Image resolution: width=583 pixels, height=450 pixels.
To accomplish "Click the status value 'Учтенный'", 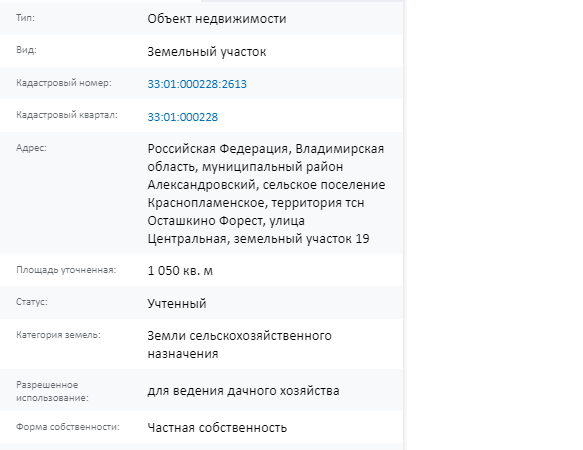I will [177, 303].
